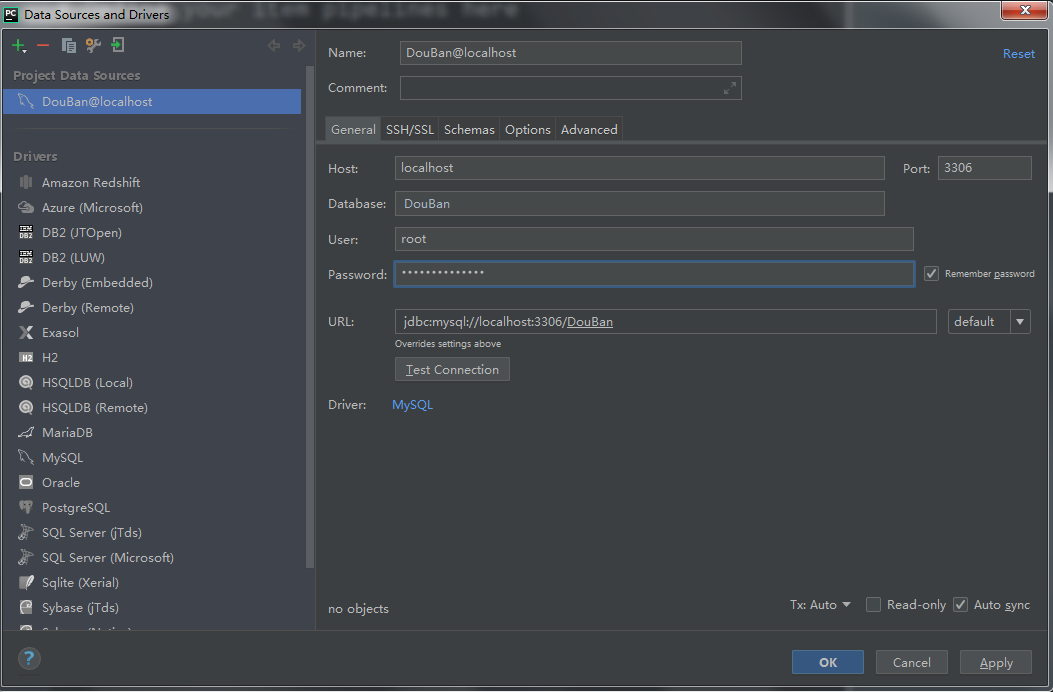The image size is (1053, 692).
Task: Remove selected data source with minus icon
Action: [43, 46]
